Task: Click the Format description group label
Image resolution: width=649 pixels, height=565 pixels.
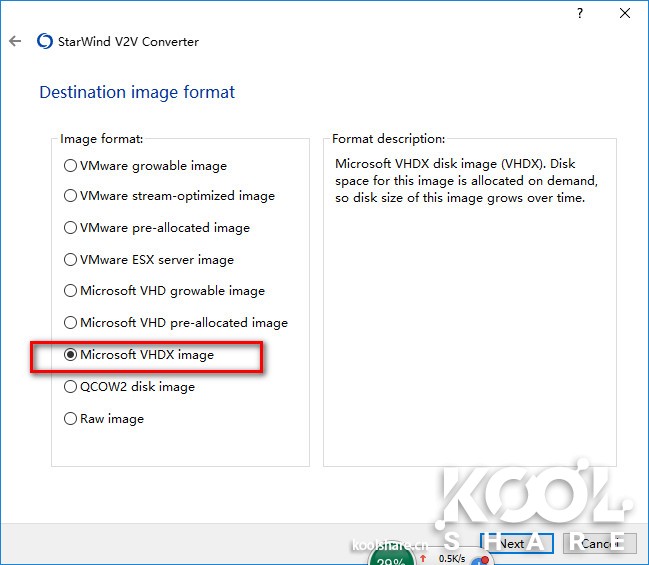Action: point(389,139)
